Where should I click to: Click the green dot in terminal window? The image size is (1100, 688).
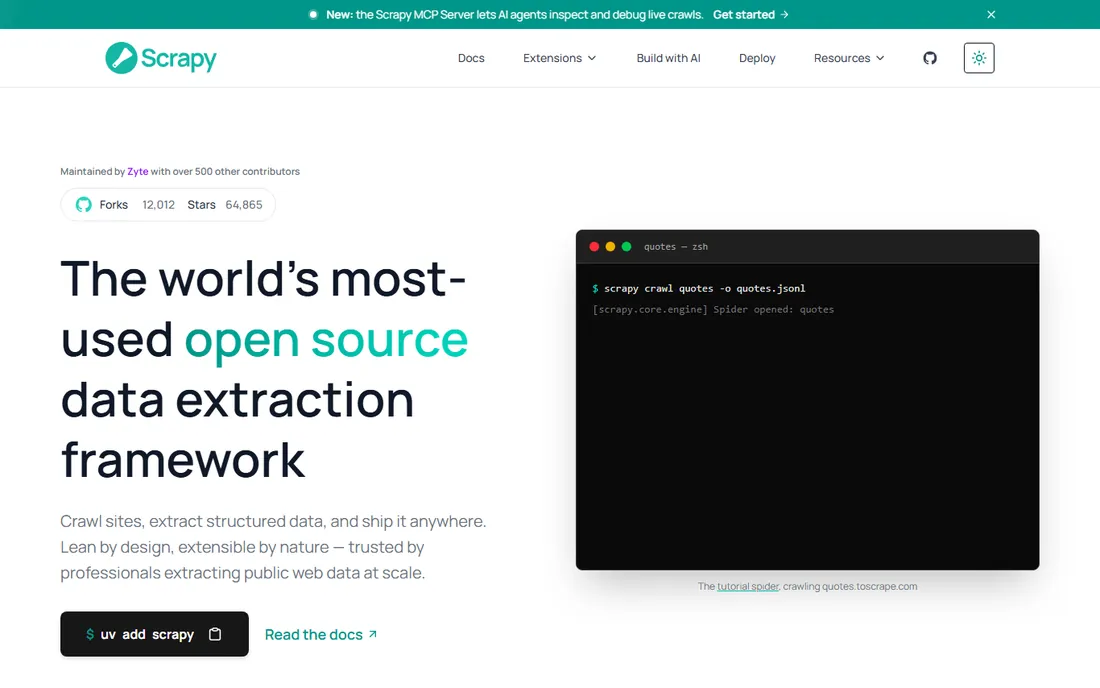(626, 247)
